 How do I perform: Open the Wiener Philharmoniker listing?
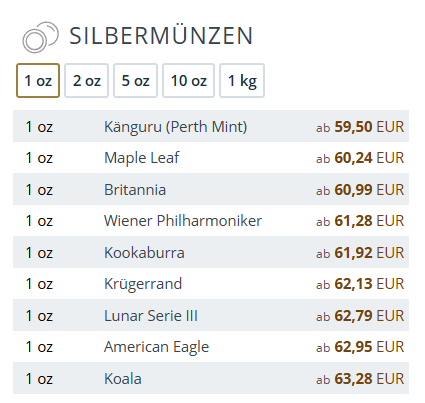[211, 221]
